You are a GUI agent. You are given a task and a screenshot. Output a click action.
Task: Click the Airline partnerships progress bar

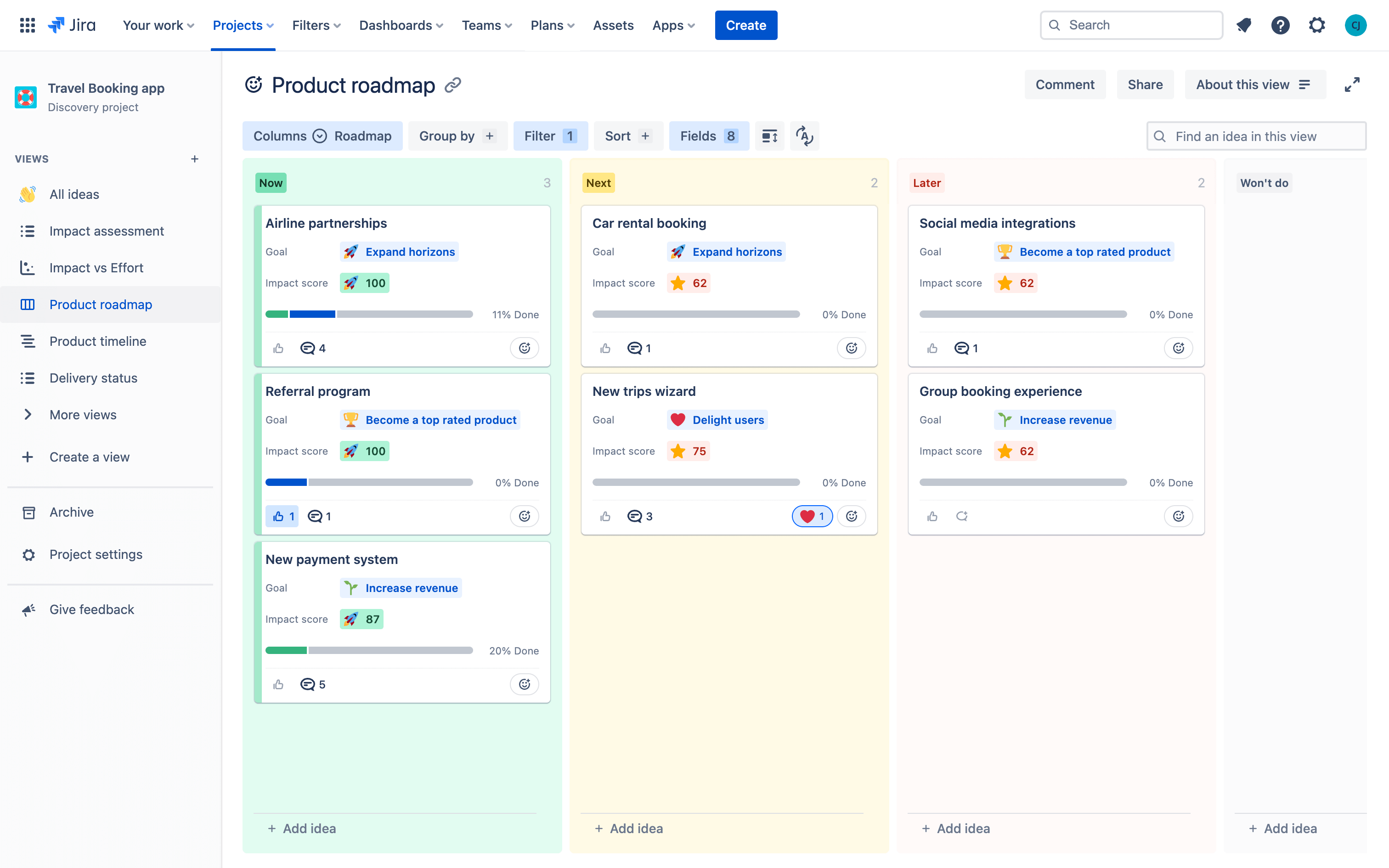pyautogui.click(x=368, y=314)
